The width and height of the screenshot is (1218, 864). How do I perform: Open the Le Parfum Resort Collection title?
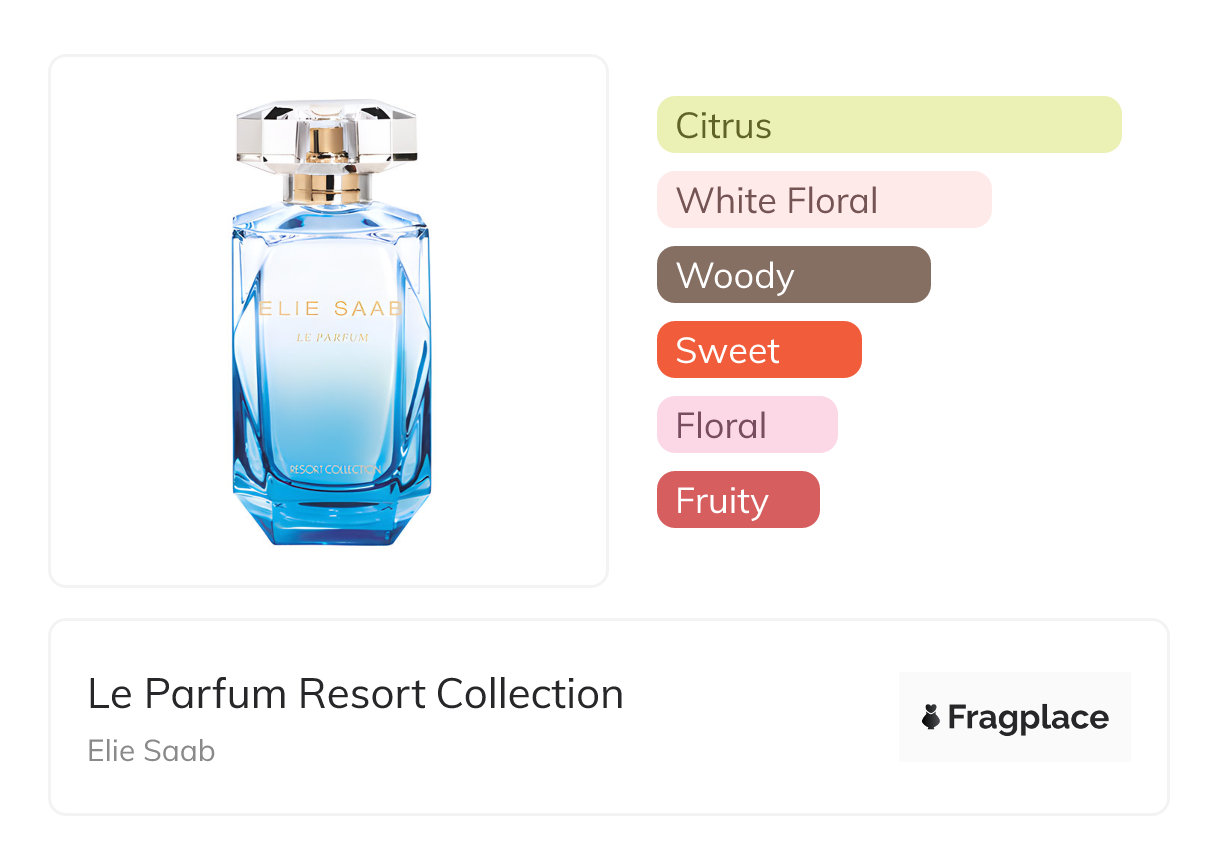355,694
